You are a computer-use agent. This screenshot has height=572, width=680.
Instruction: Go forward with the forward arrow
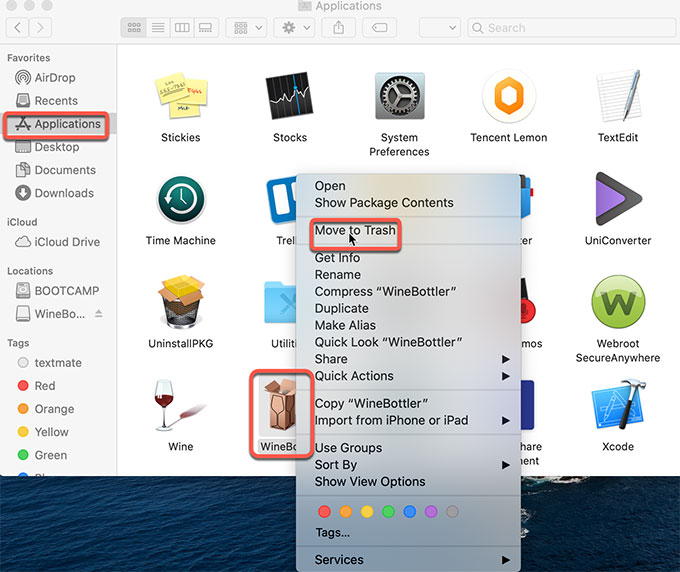40,28
